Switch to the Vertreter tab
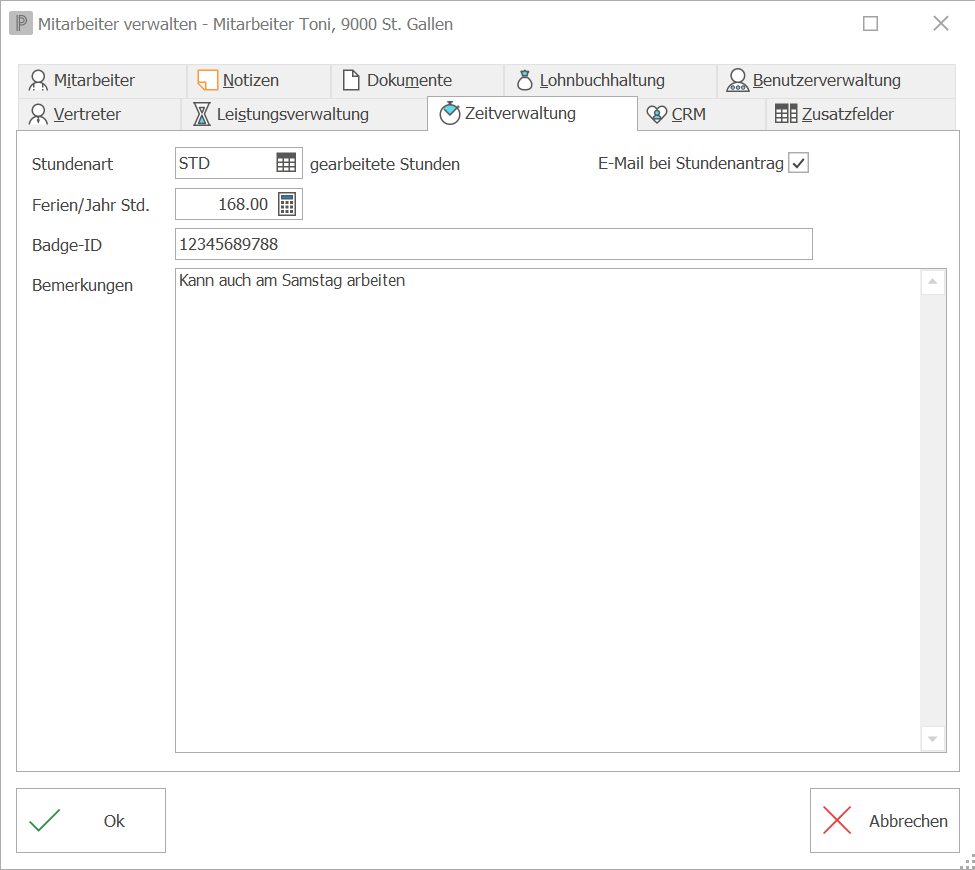The width and height of the screenshot is (975, 870). point(98,114)
